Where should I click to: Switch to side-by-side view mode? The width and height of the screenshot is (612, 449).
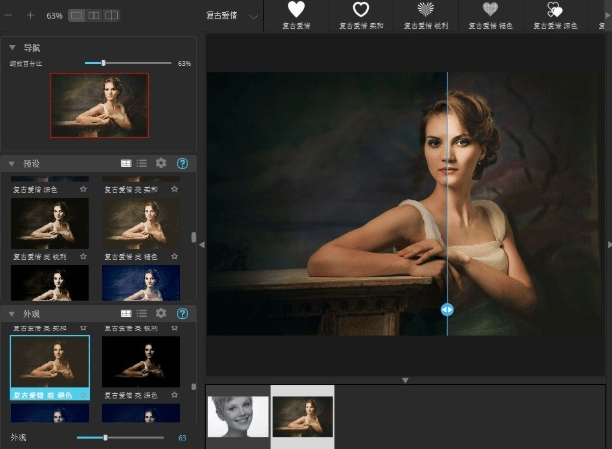[93, 16]
